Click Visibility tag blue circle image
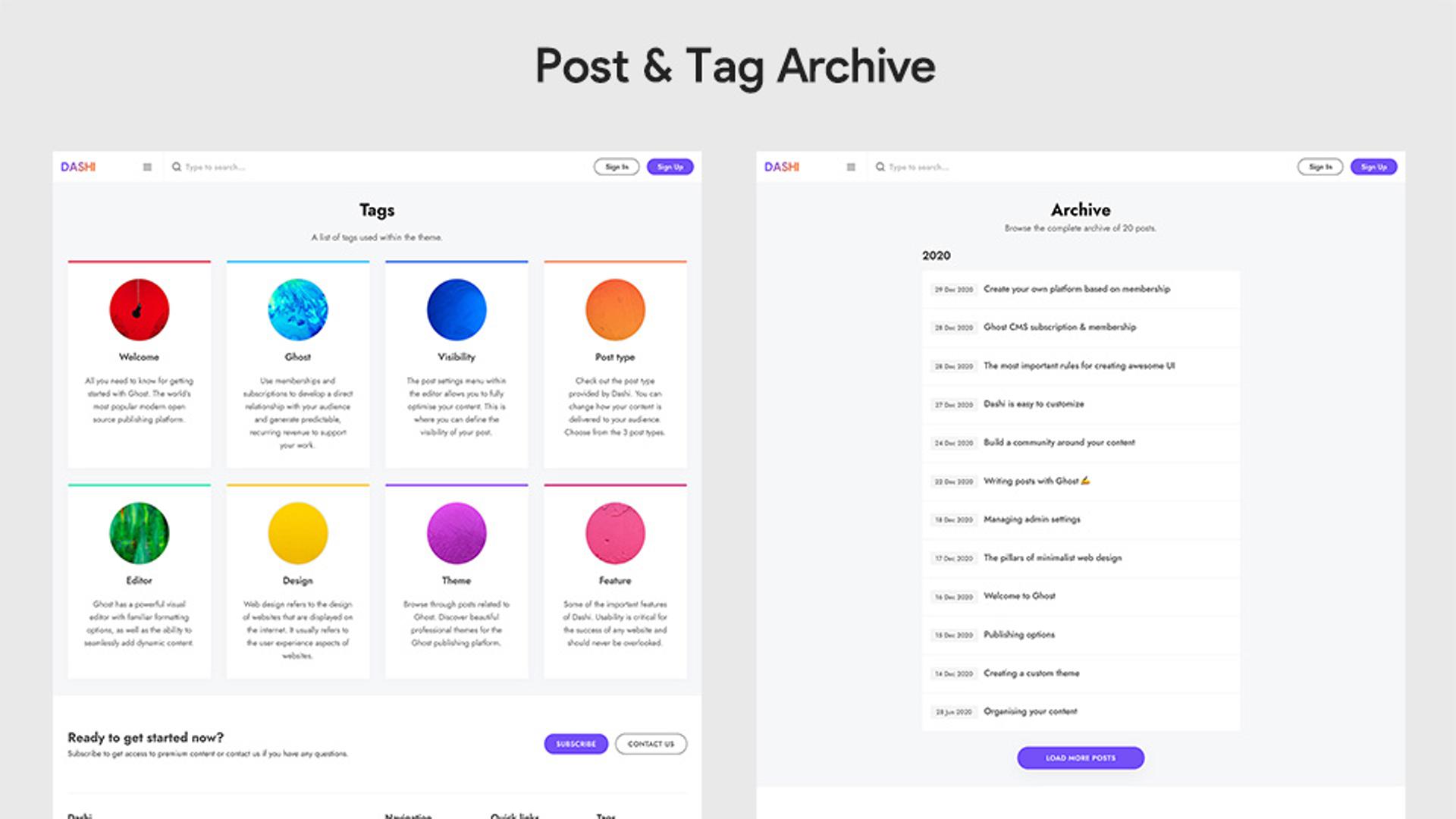 pyautogui.click(x=456, y=309)
